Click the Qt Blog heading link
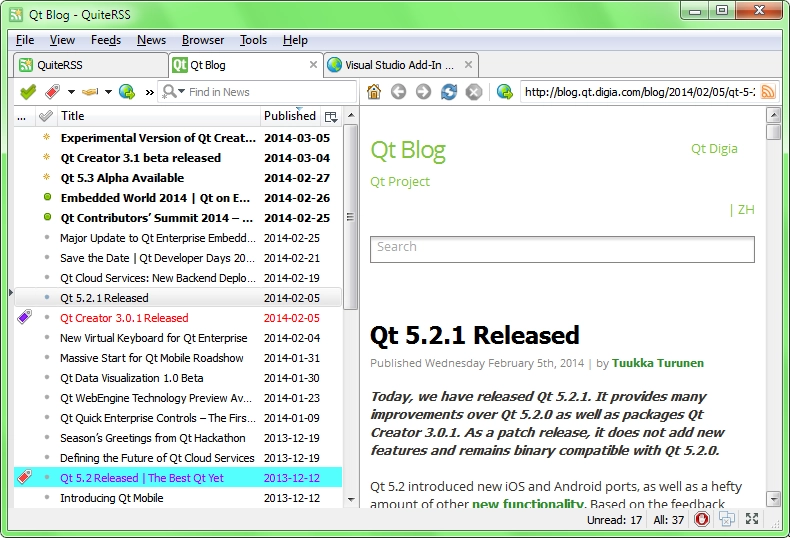This screenshot has height=538, width=790. [408, 150]
